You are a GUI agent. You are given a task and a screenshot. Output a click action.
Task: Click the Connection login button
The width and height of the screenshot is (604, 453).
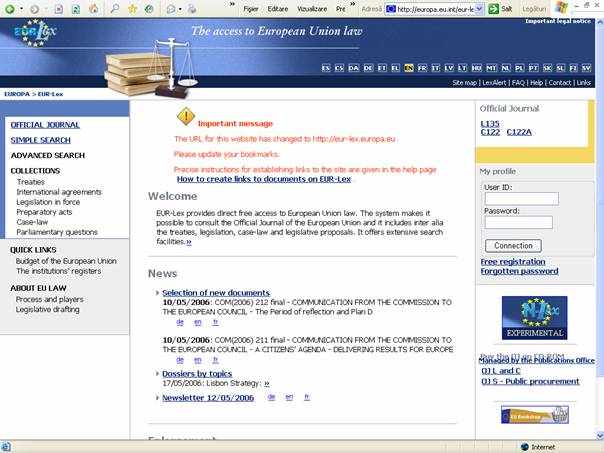click(x=513, y=246)
